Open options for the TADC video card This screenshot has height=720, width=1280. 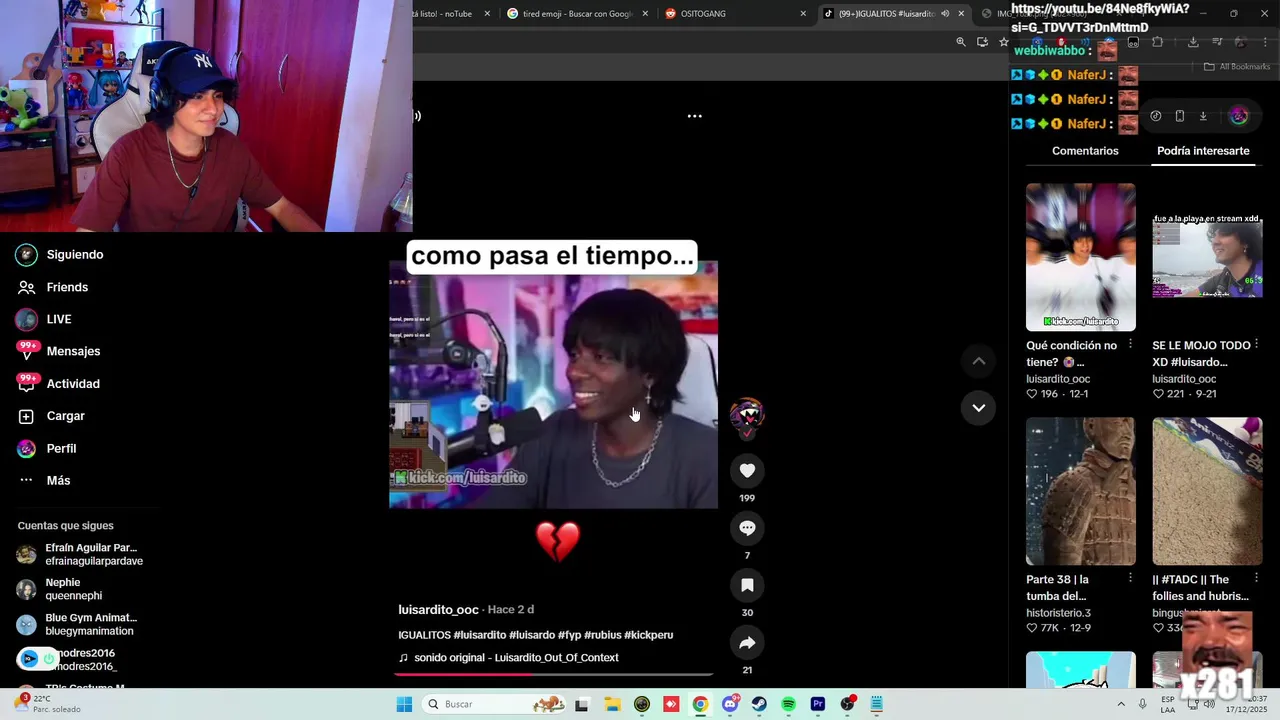pyautogui.click(x=1256, y=578)
